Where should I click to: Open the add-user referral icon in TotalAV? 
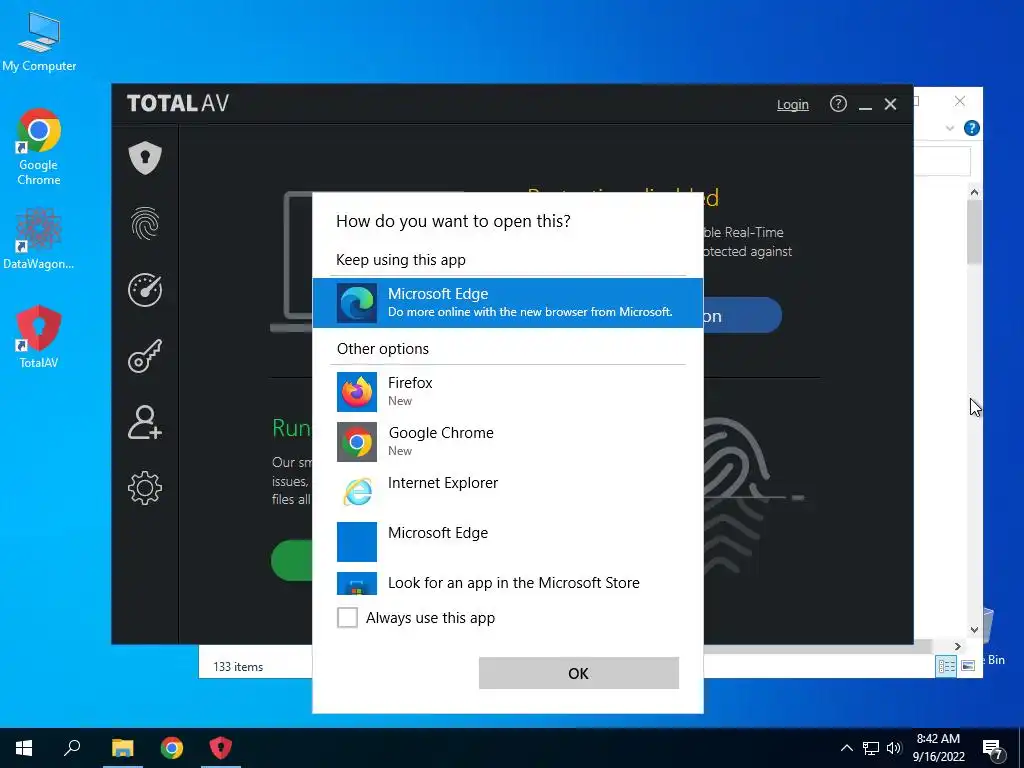(145, 422)
